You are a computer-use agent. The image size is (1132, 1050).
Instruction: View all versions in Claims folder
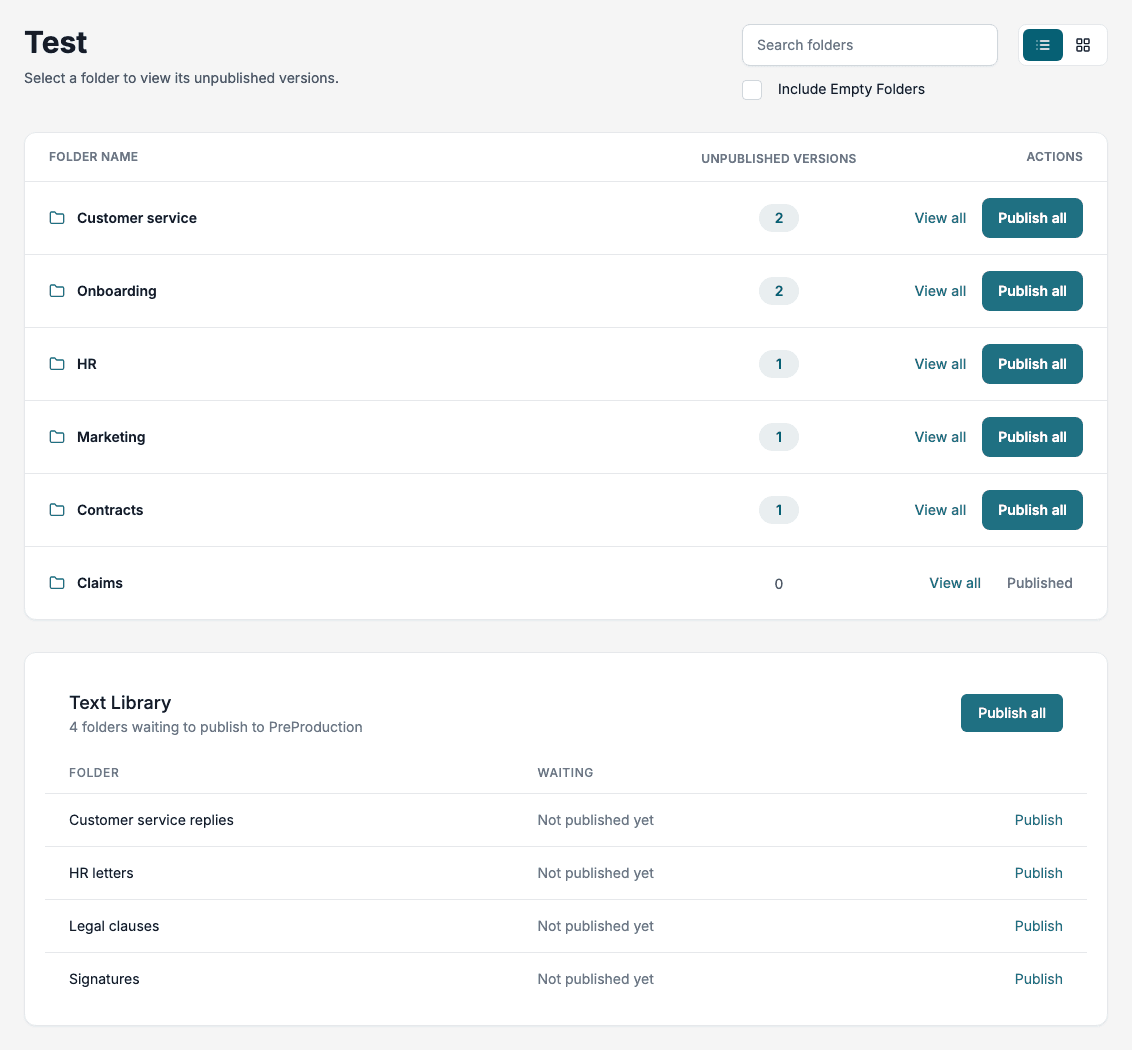954,583
